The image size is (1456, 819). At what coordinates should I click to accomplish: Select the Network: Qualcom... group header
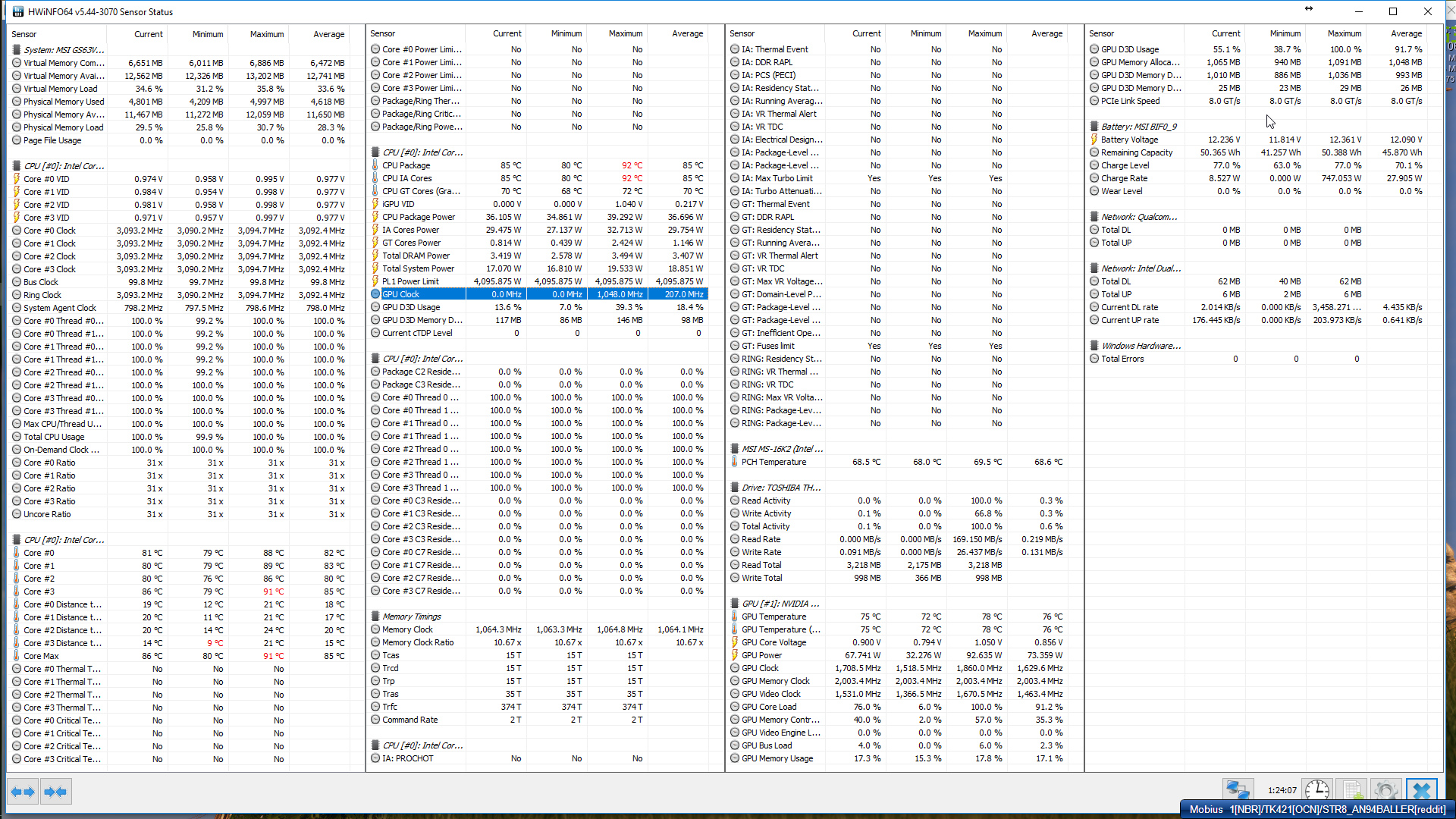coord(1139,217)
